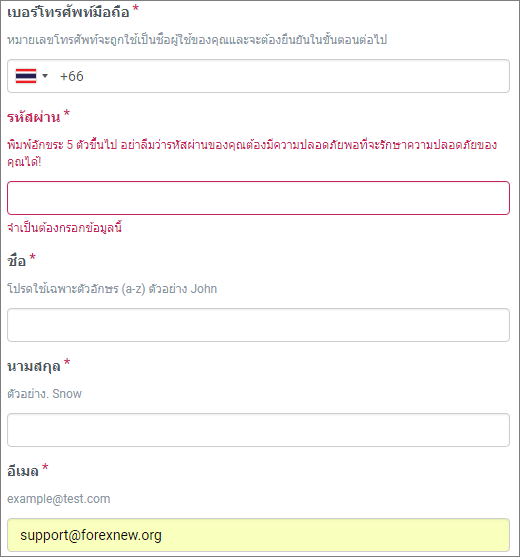Click the red password requirements hint text
Viewport: 521px width, 558px height.
coord(252,153)
